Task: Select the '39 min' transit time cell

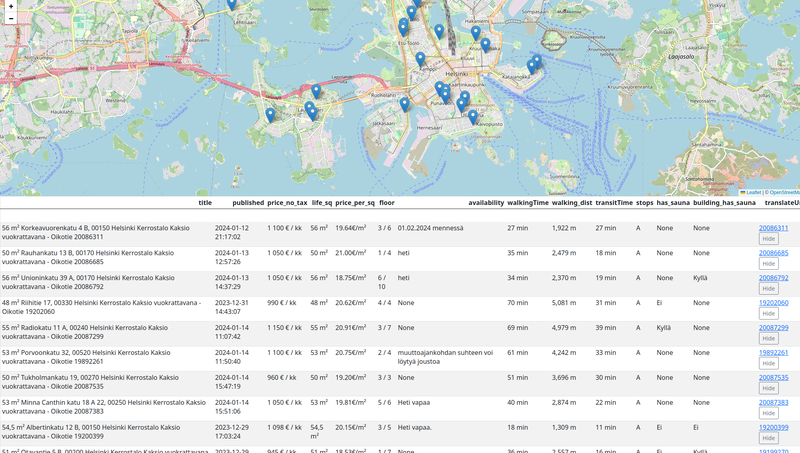Action: (606, 328)
